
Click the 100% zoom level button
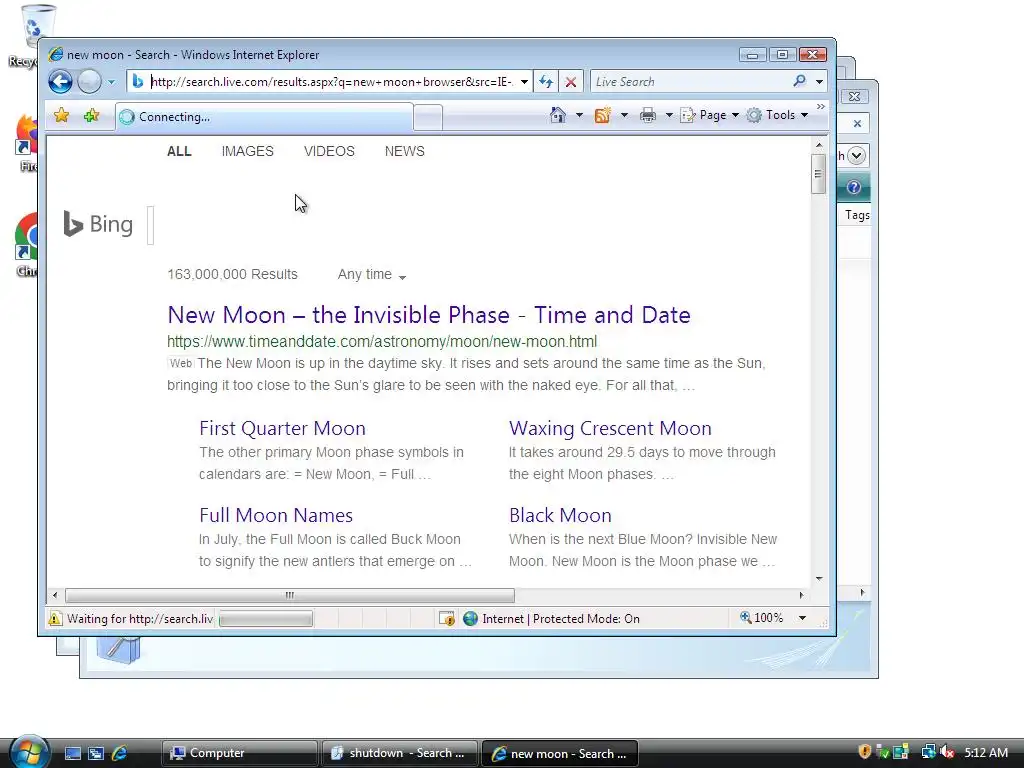coord(761,618)
